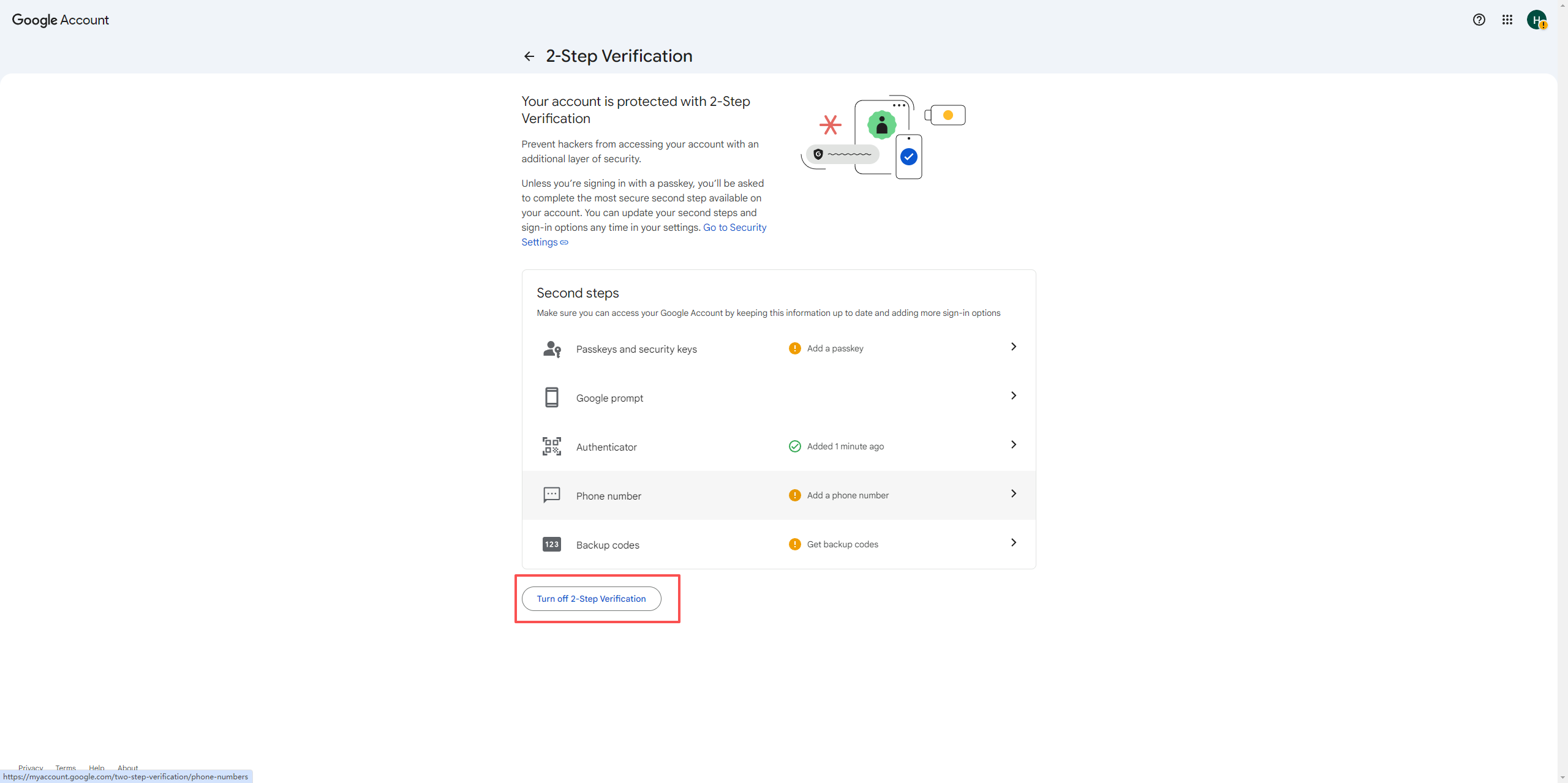This screenshot has height=783, width=1568.
Task: Click Turn off 2-Step Verification button
Action: [x=591, y=599]
